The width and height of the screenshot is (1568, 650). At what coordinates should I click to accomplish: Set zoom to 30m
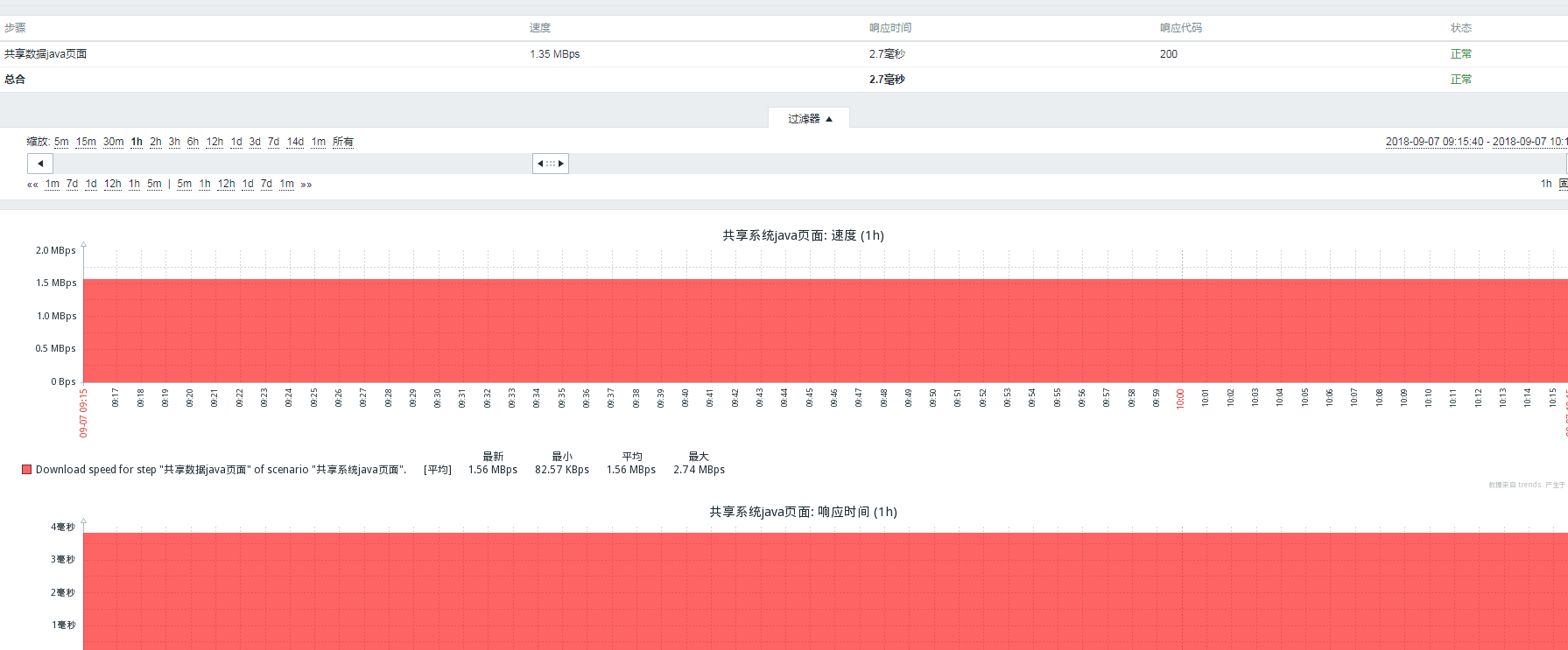(x=114, y=142)
